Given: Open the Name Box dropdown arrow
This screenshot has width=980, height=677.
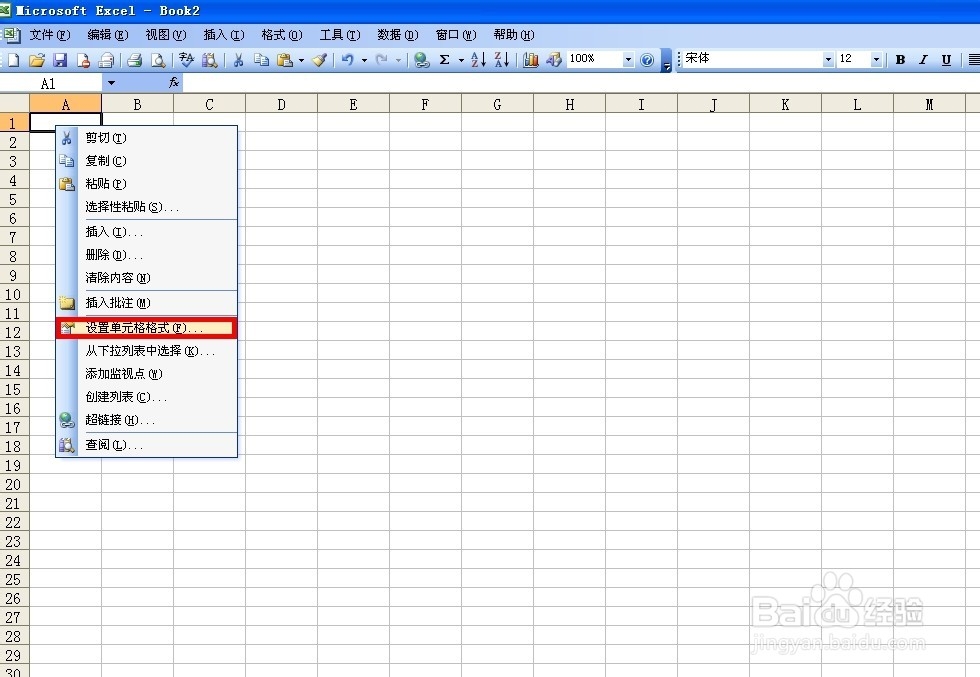Looking at the screenshot, I should (x=111, y=83).
